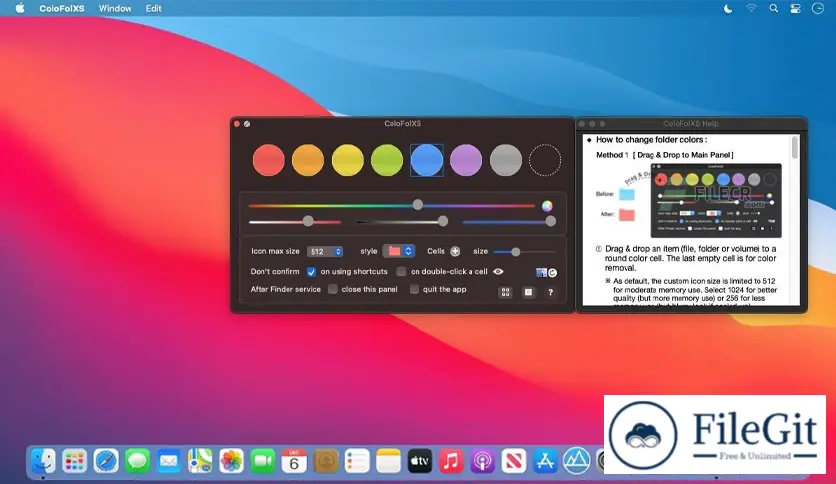
Task: Click the Finder refresh icon
Action: (x=546, y=272)
